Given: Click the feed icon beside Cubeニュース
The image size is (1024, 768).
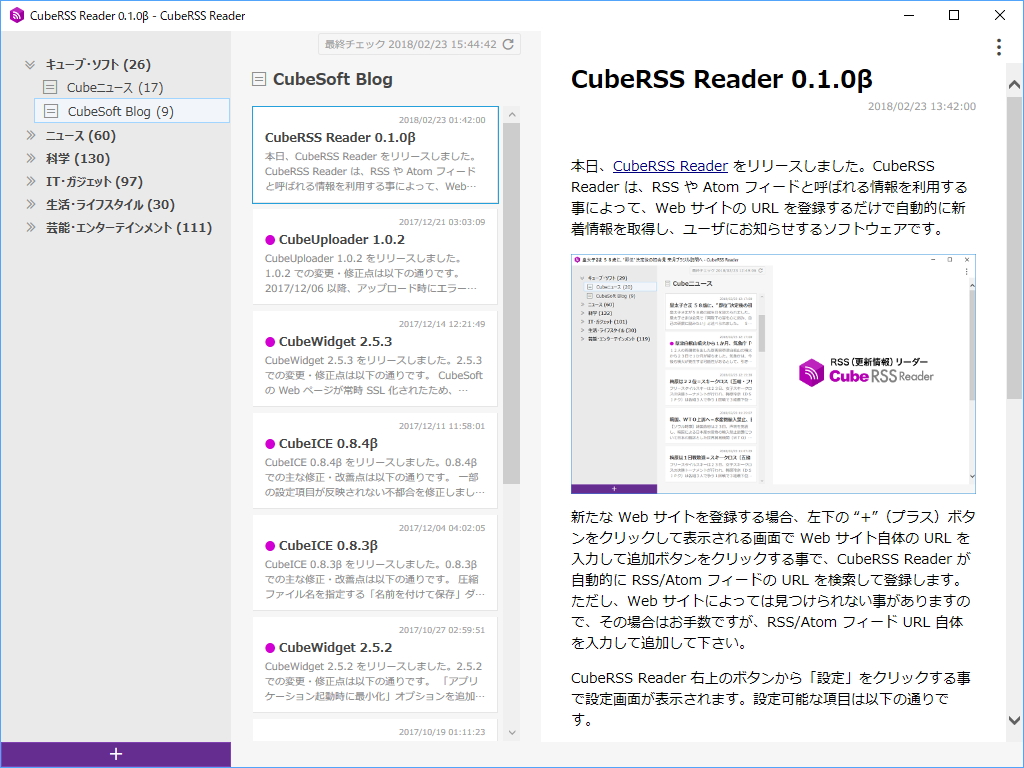Looking at the screenshot, I should point(51,87).
